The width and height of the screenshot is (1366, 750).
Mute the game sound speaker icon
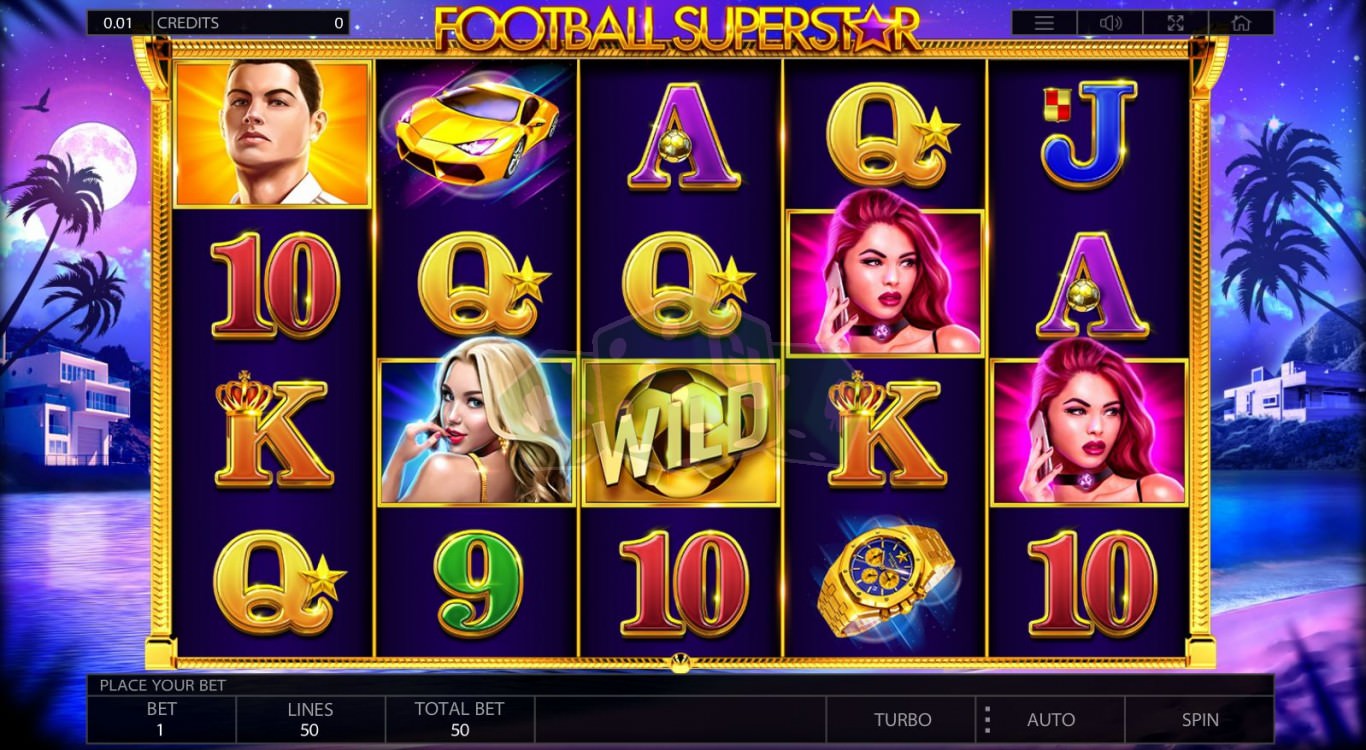[x=1110, y=23]
